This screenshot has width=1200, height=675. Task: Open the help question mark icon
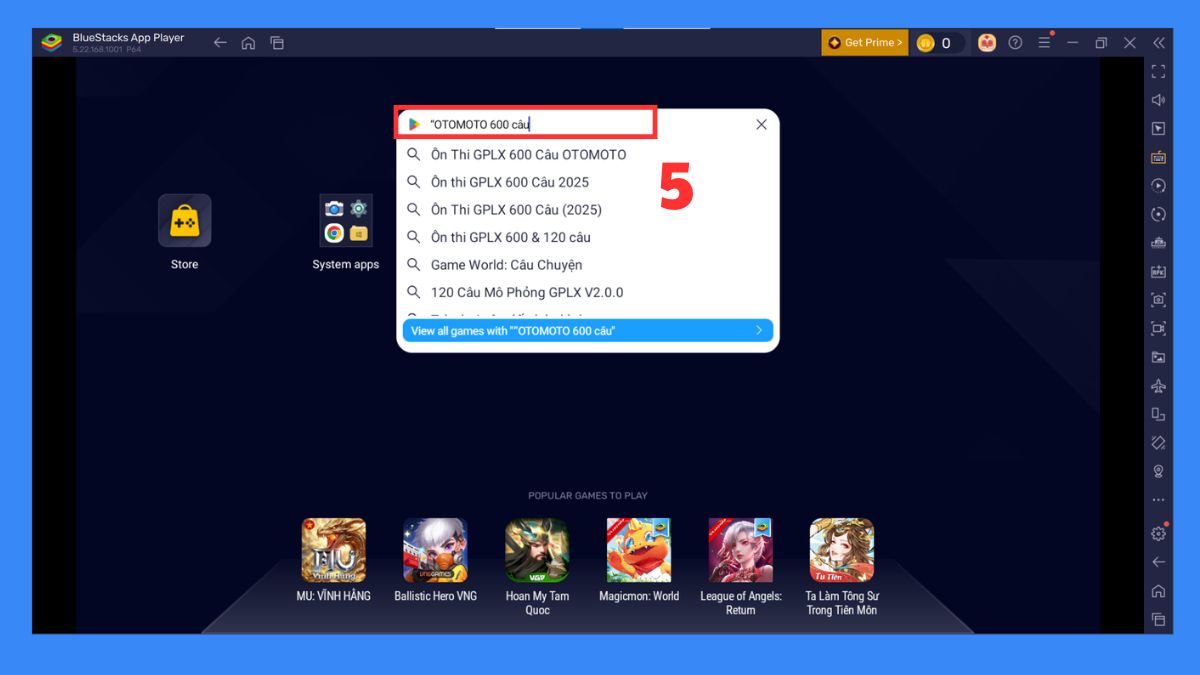click(x=1015, y=43)
